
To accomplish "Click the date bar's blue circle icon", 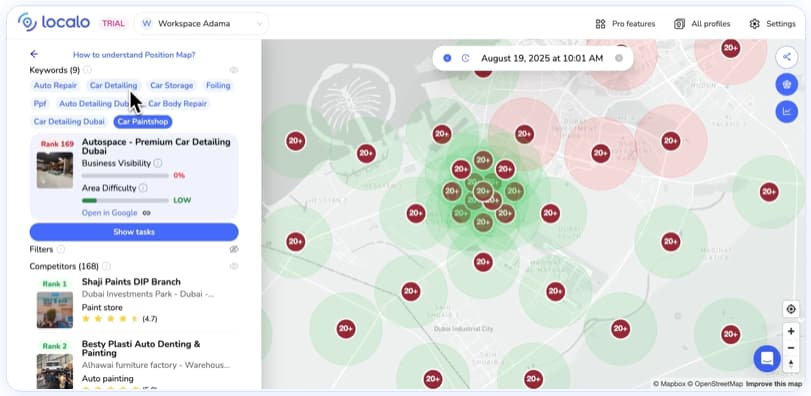I will [x=447, y=58].
